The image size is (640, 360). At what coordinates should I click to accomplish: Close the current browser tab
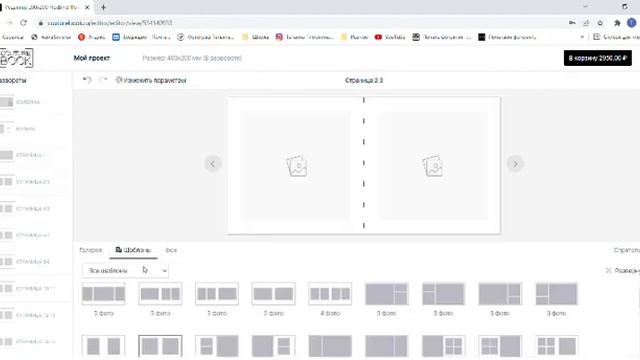pyautogui.click(x=87, y=7)
